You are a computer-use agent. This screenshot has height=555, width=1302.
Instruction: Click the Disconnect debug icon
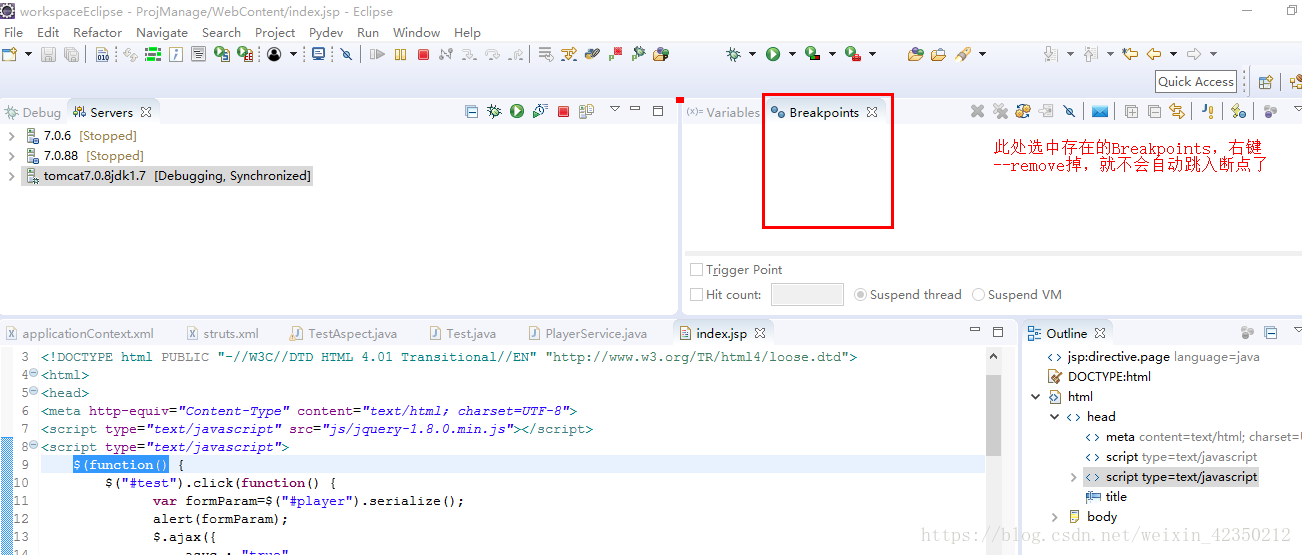click(445, 54)
